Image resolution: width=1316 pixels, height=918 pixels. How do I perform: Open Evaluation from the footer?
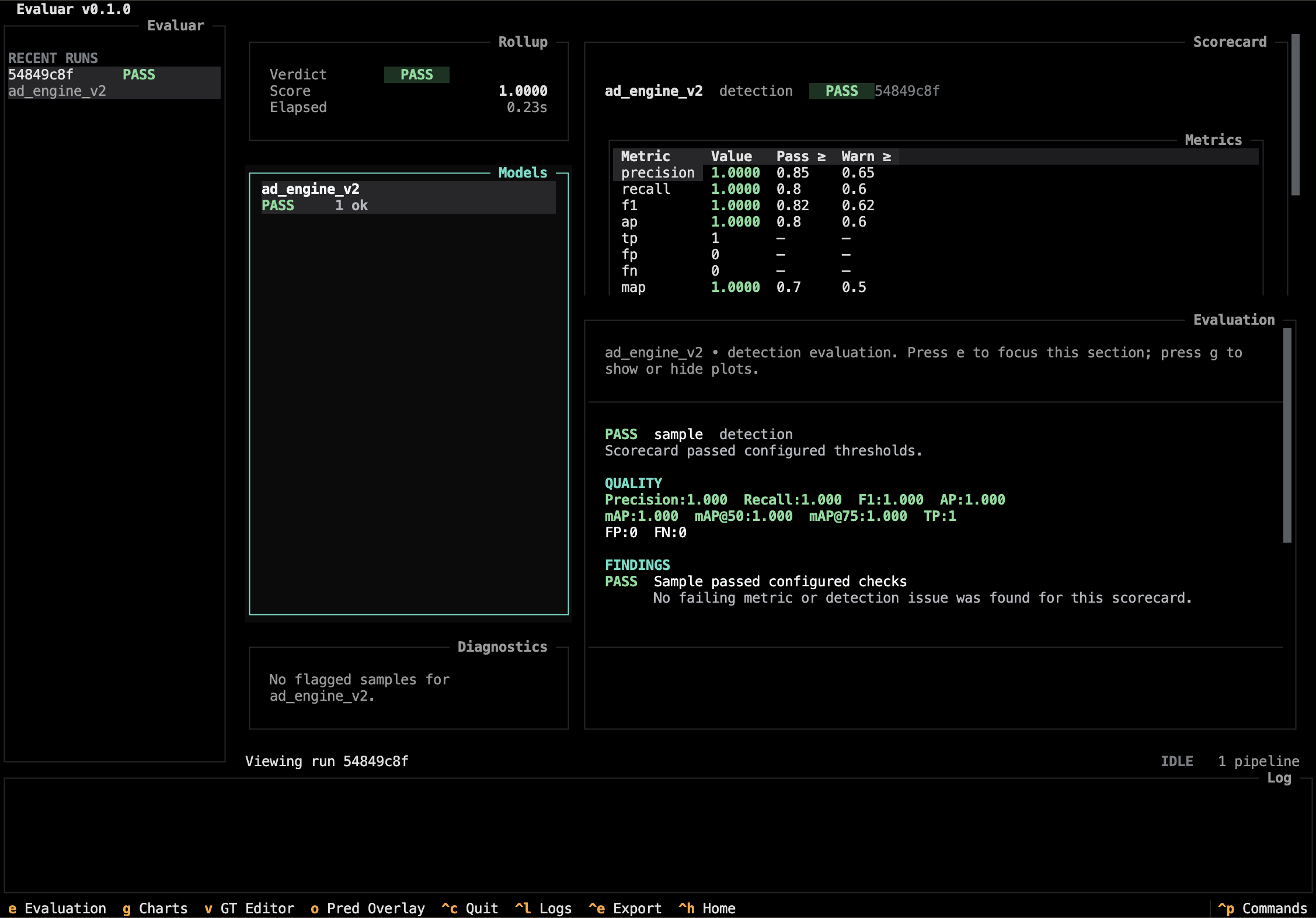(x=57, y=908)
